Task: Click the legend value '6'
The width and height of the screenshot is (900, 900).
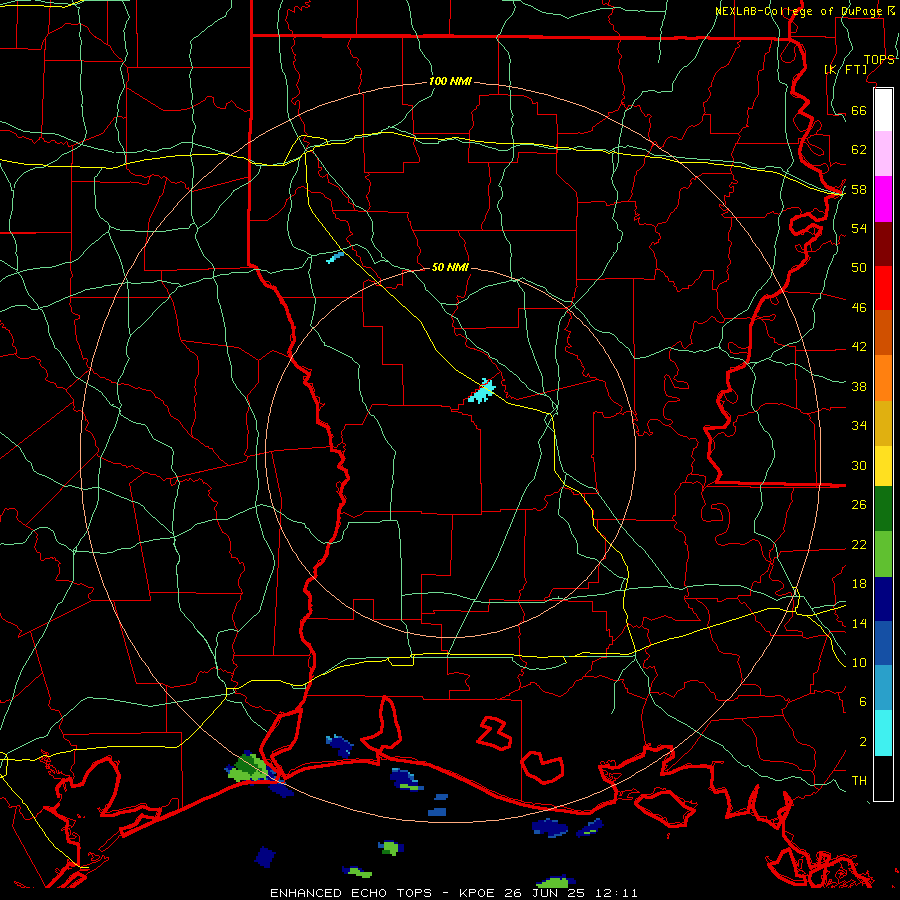Action: click(x=863, y=702)
